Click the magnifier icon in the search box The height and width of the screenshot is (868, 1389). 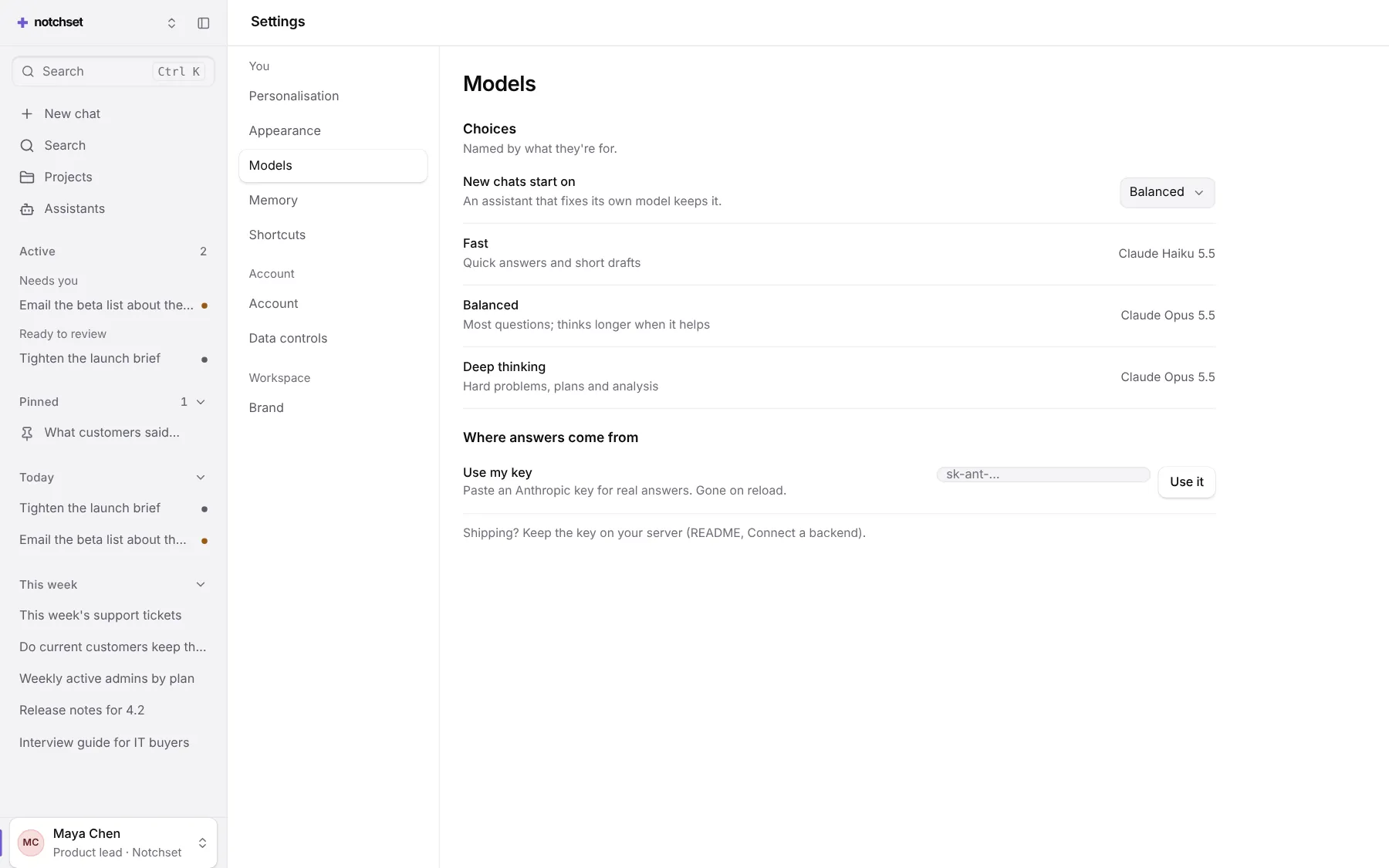coord(28,72)
